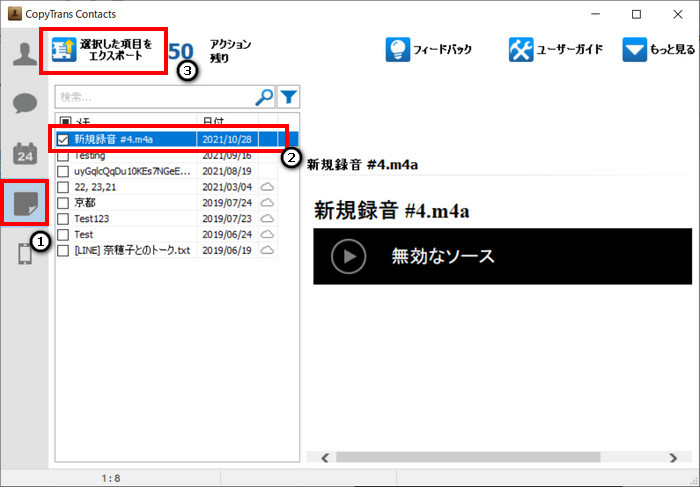Open the filter funnel button

(x=288, y=97)
